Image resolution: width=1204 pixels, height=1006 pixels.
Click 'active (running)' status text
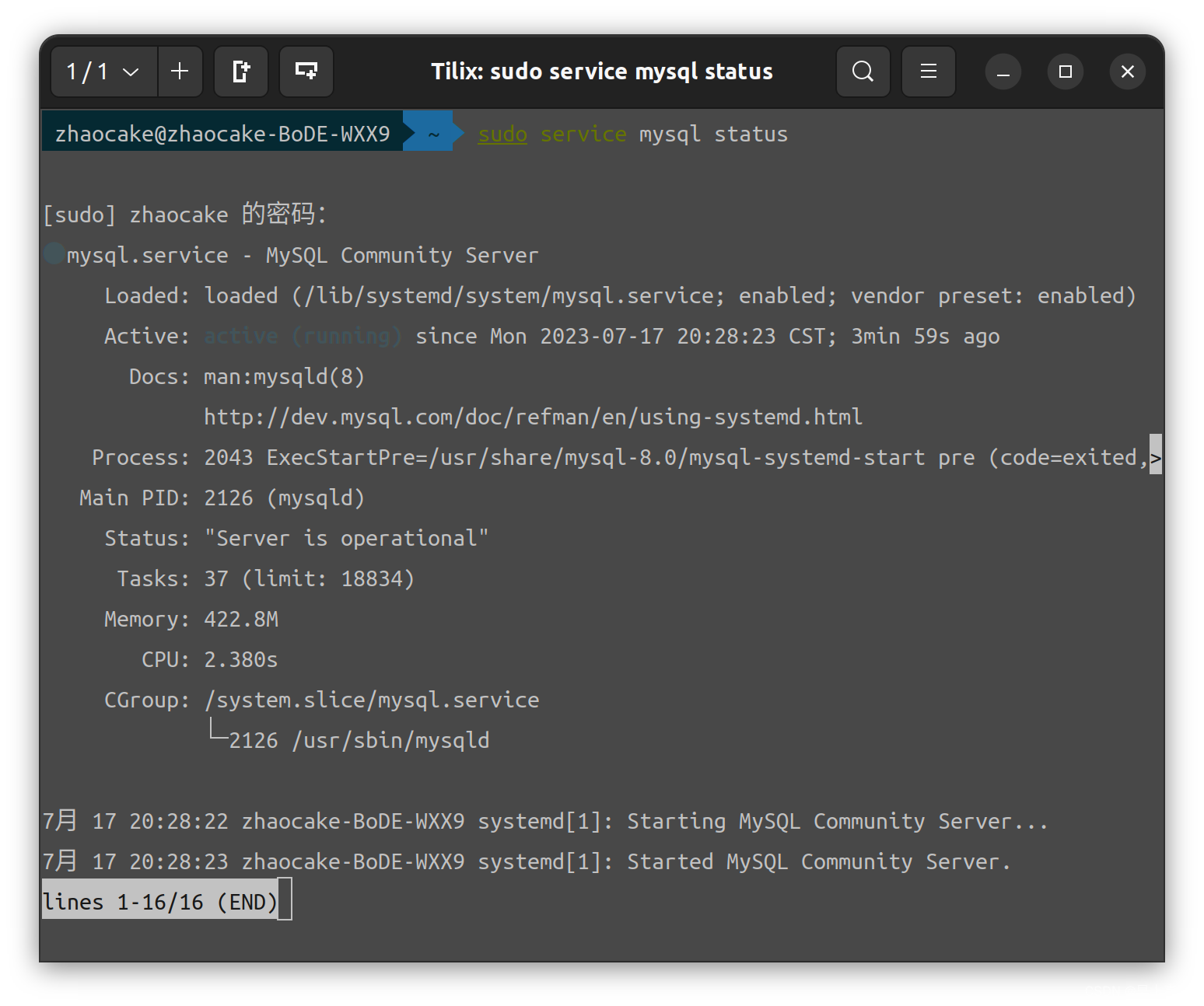click(x=303, y=336)
